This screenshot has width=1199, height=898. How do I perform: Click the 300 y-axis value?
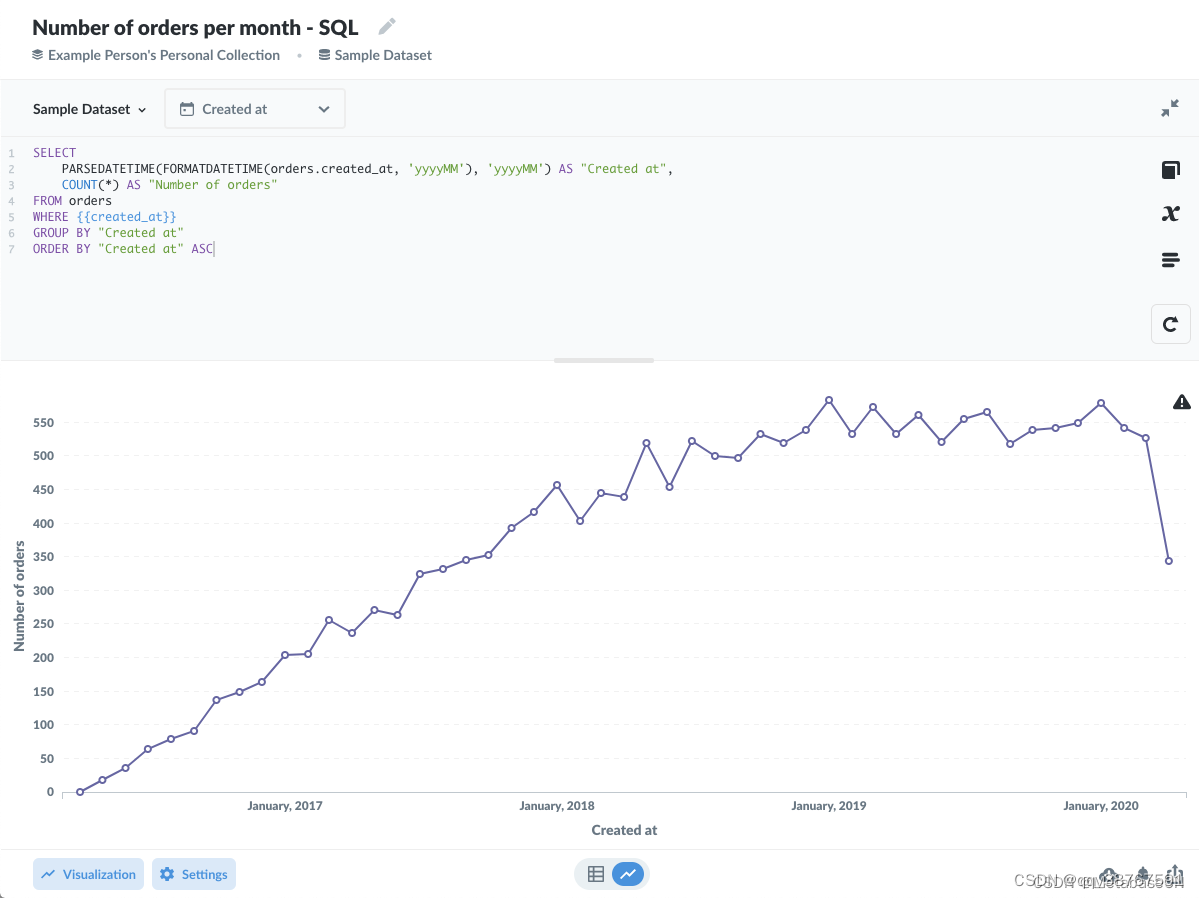click(x=44, y=591)
